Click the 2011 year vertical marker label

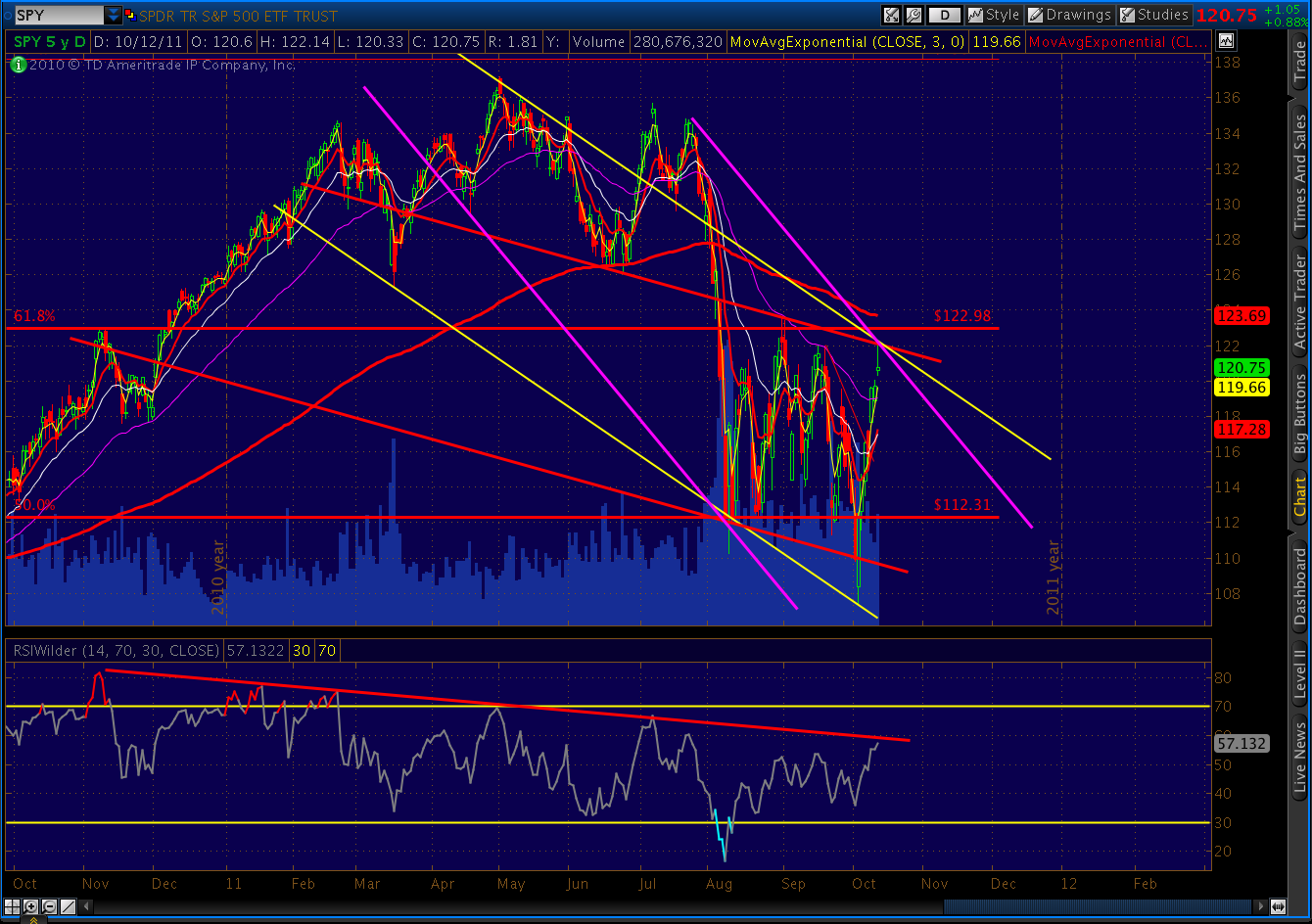coord(1054,577)
